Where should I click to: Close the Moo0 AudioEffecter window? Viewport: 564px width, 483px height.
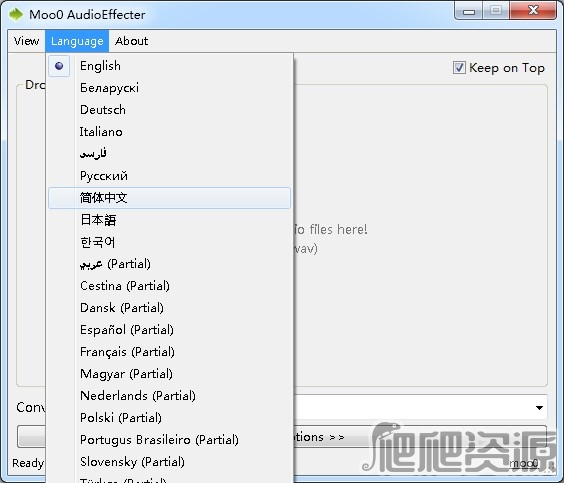533,11
